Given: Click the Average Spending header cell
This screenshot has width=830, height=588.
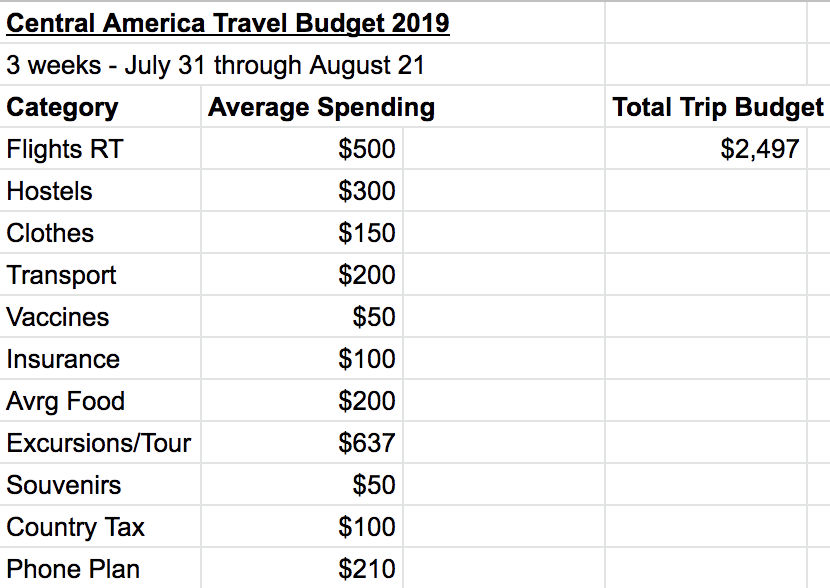Looking at the screenshot, I should [x=321, y=108].
